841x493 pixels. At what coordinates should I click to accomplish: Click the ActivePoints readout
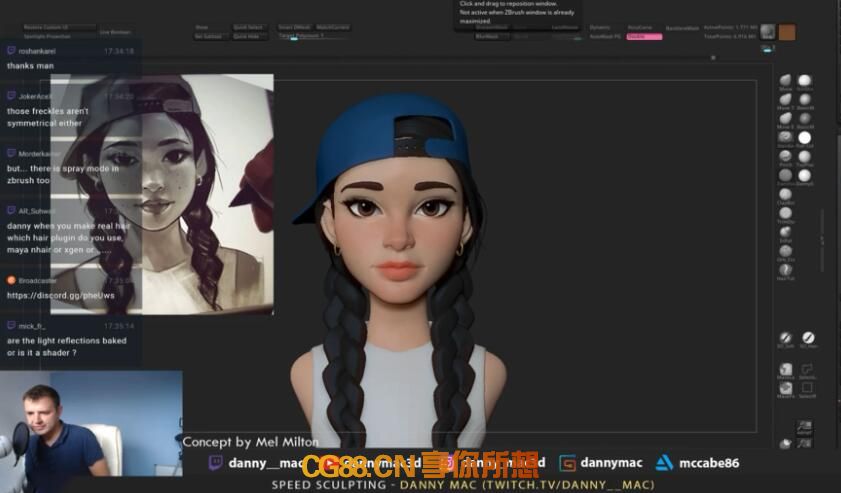pos(730,27)
